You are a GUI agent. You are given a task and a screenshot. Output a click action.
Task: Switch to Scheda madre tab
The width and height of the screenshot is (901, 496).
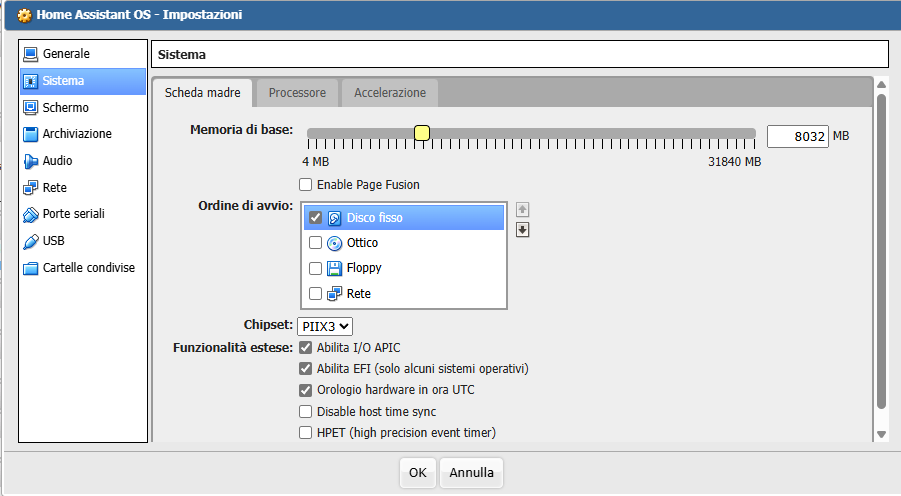coord(202,93)
